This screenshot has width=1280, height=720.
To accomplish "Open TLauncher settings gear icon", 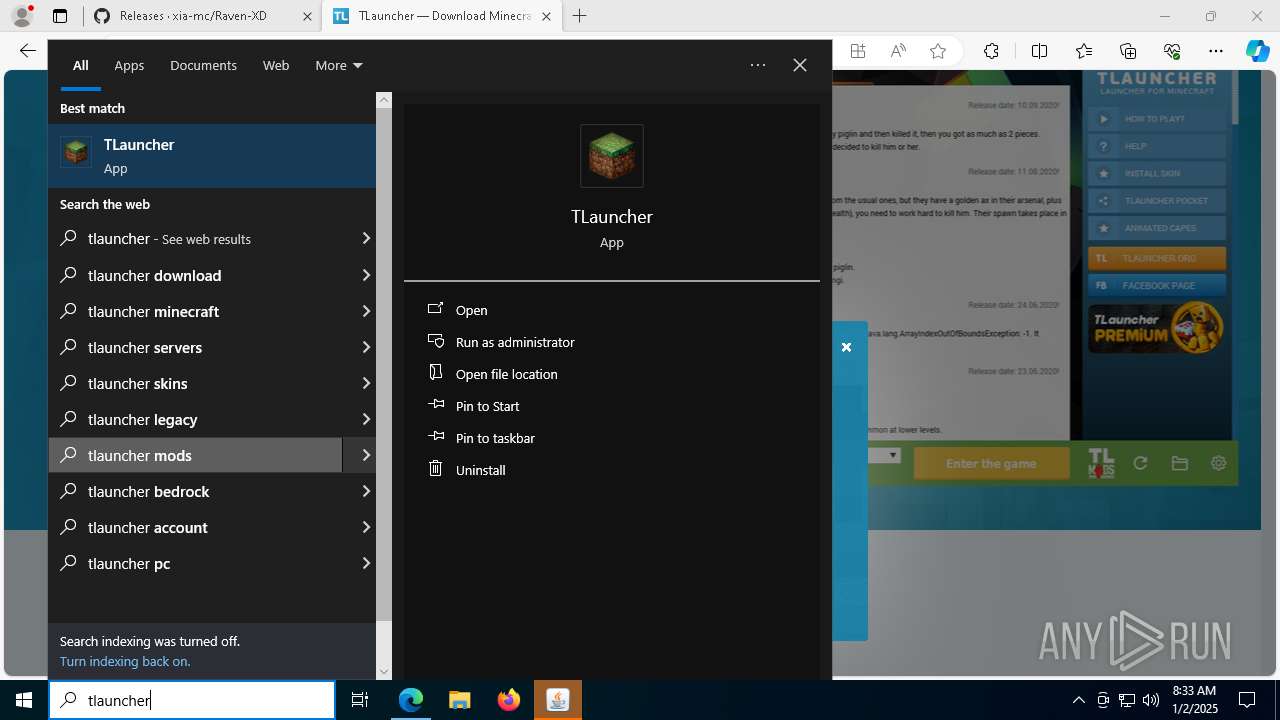I will tap(1218, 463).
